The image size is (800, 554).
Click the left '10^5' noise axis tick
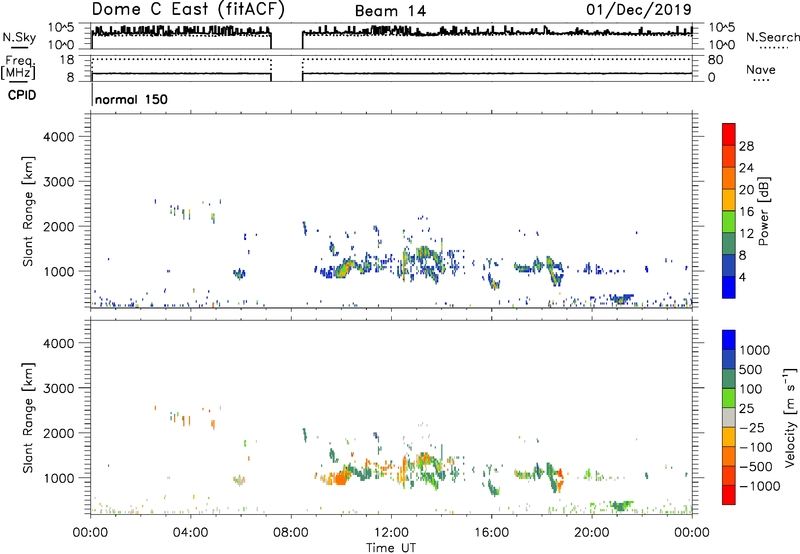pyautogui.click(x=61, y=27)
